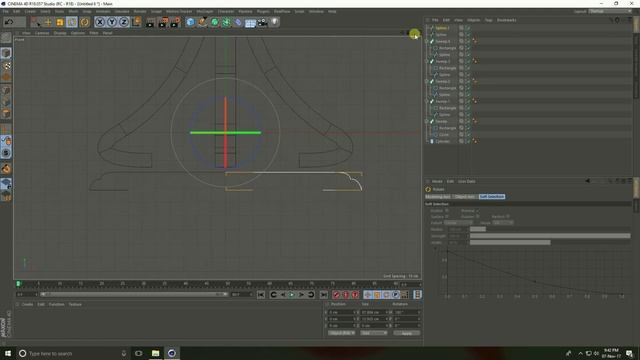640x360 pixels.
Task: Click the Apply coordinates button
Action: click(407, 333)
